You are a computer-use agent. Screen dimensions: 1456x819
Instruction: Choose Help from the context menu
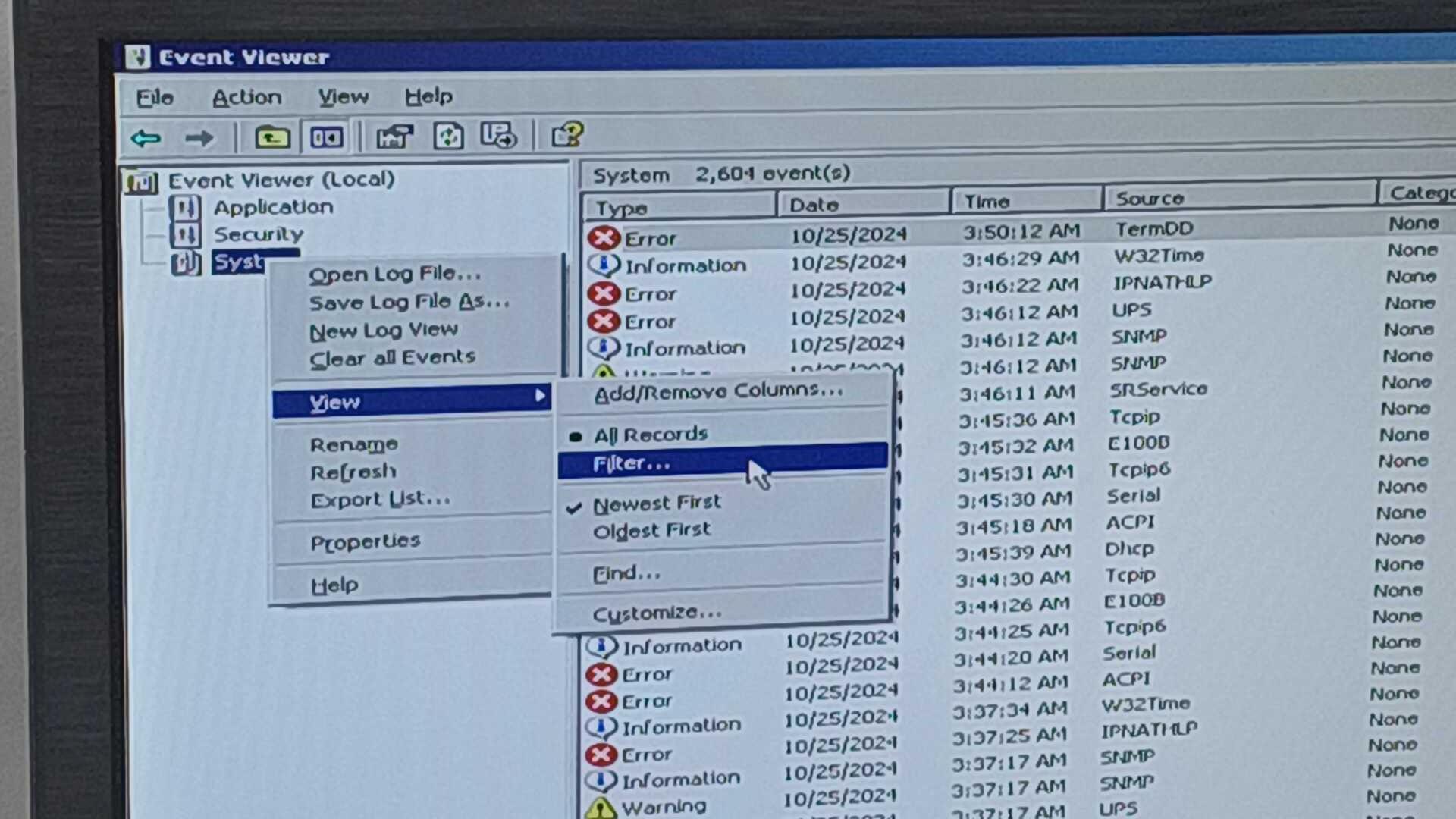coord(334,585)
